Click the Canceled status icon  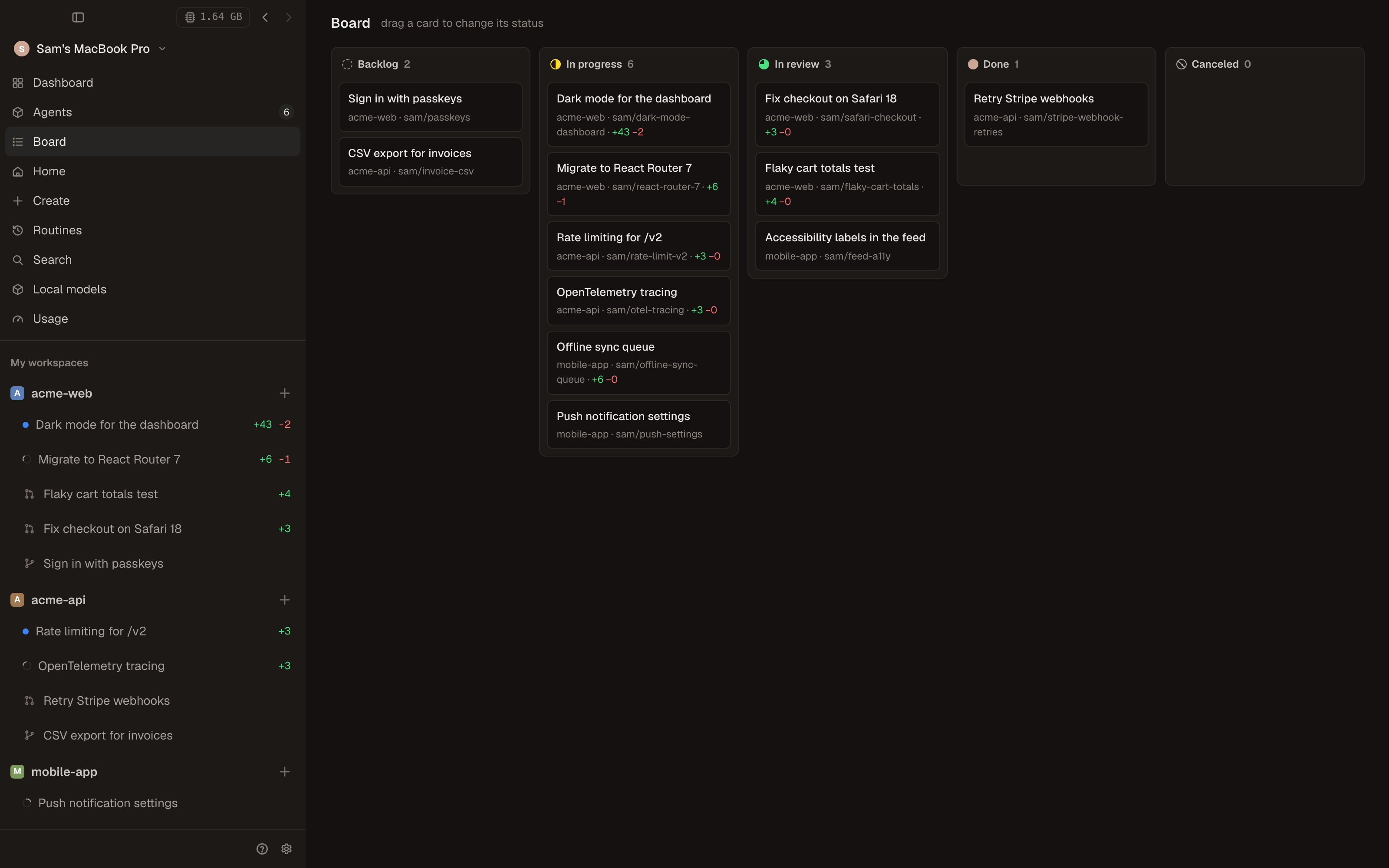1181,64
